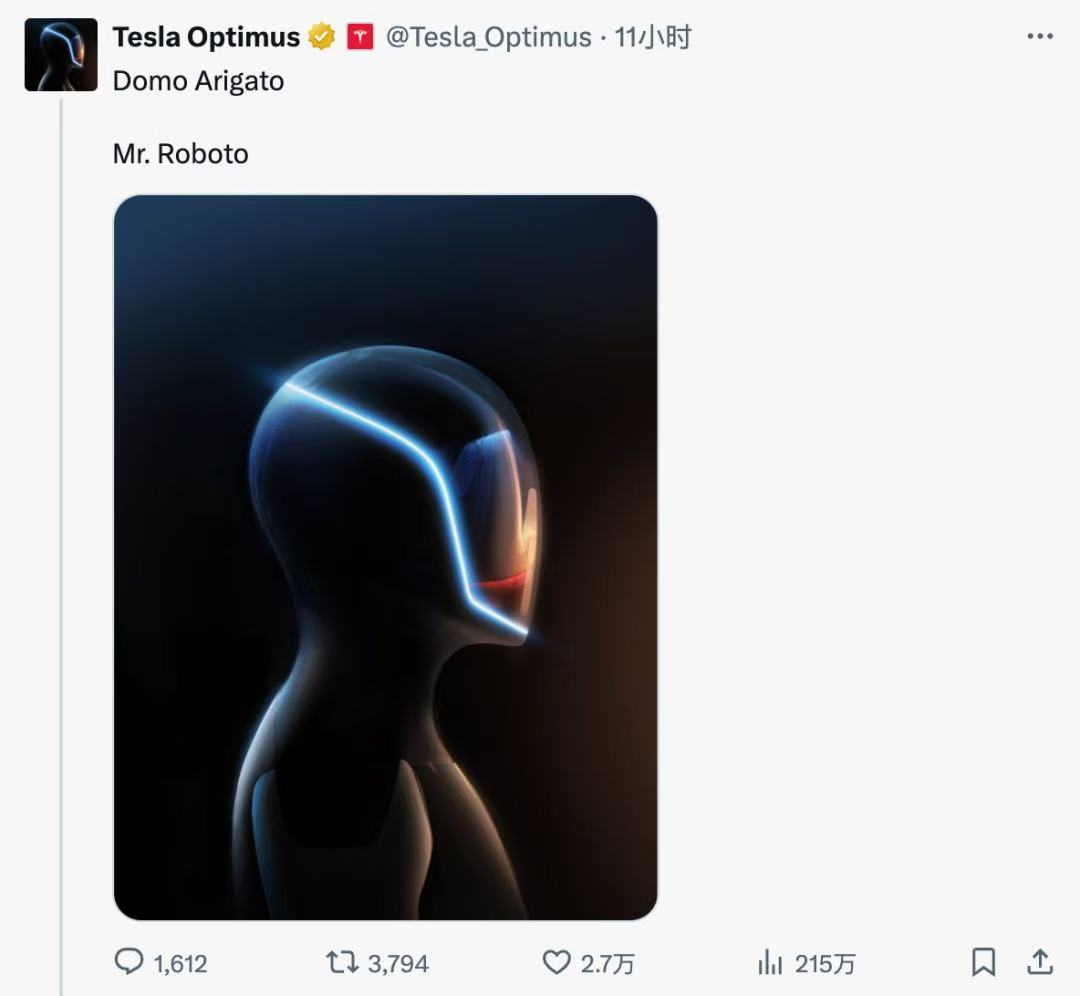Click the 11小时 timestamp link
The image size is (1080, 996).
tap(652, 37)
